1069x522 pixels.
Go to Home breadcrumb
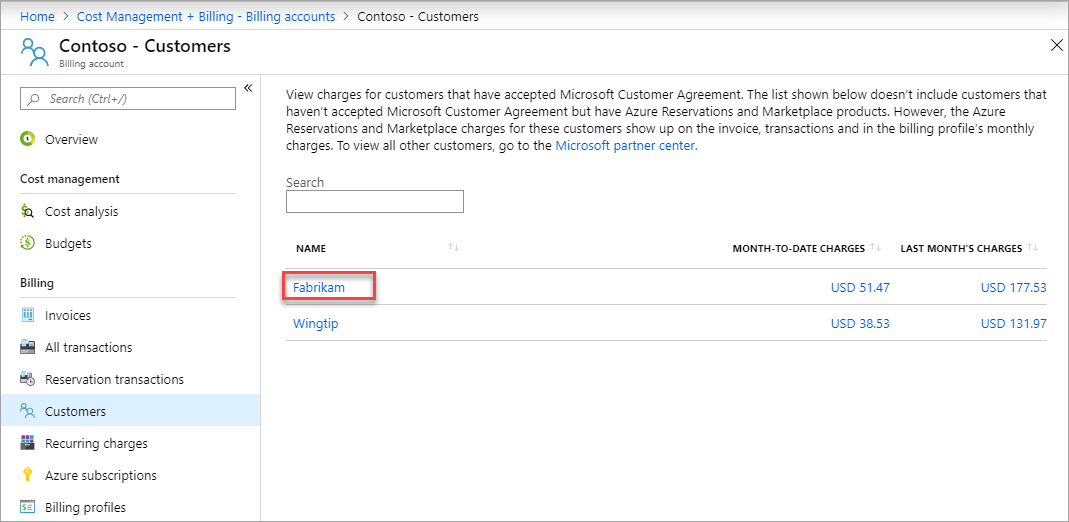[37, 17]
